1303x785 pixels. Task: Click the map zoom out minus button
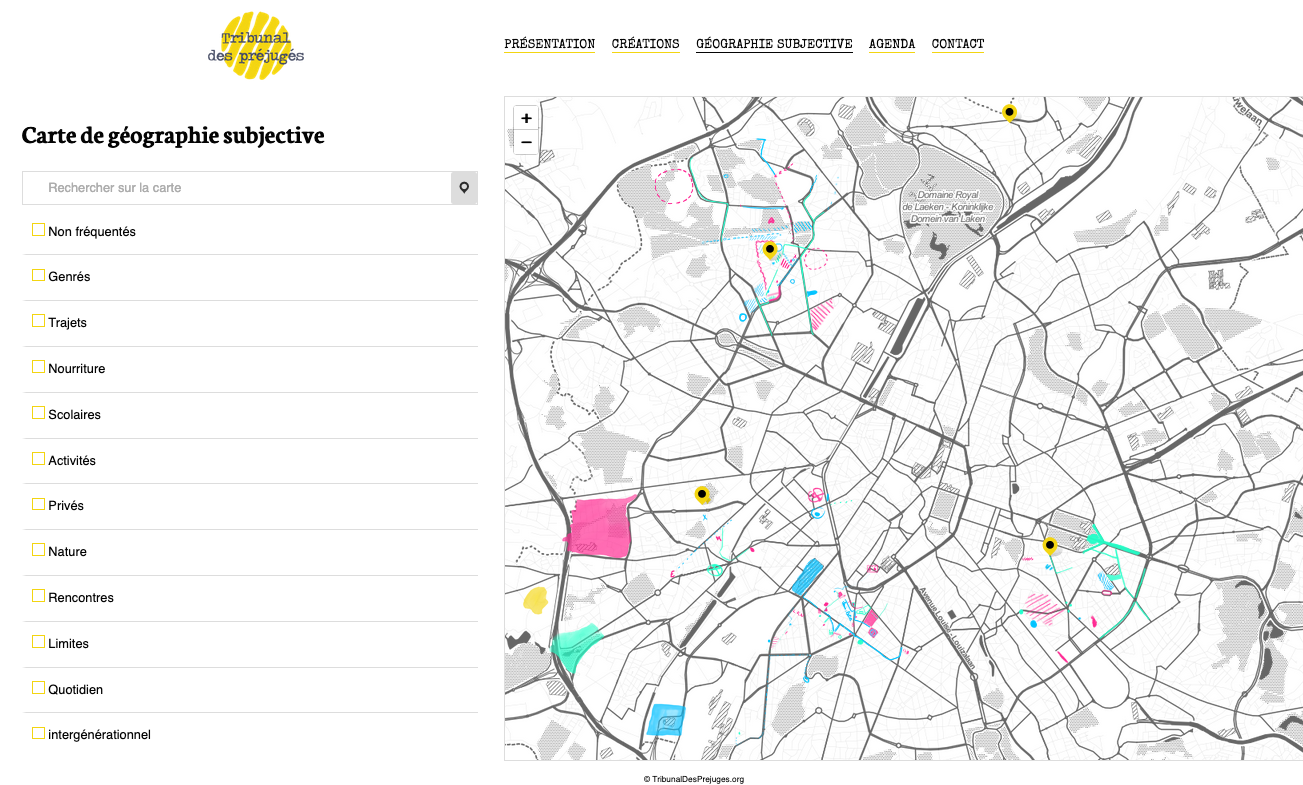coord(526,143)
